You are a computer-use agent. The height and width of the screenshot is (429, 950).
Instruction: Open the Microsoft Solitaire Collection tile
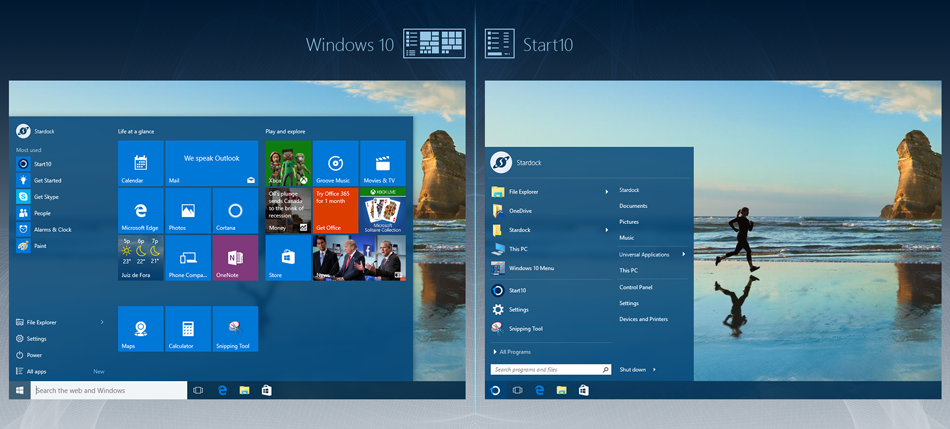tap(383, 210)
